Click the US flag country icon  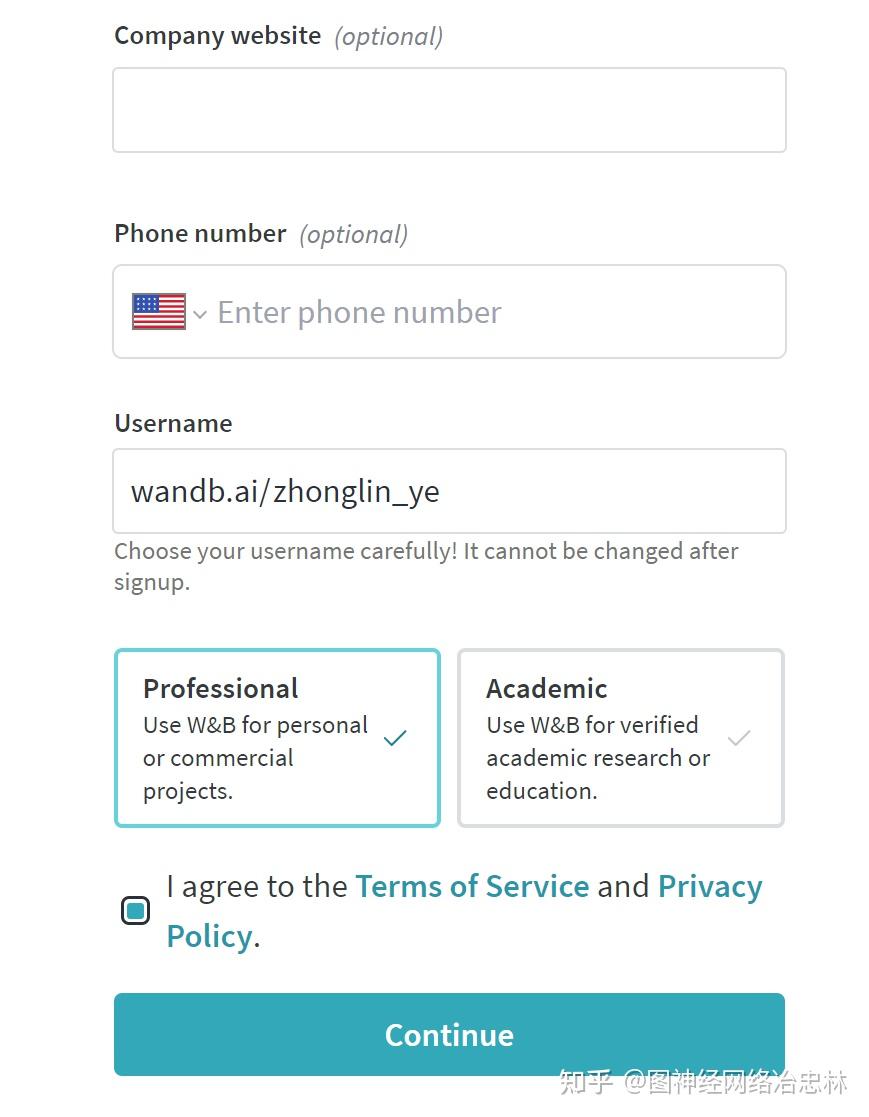[x=159, y=312]
